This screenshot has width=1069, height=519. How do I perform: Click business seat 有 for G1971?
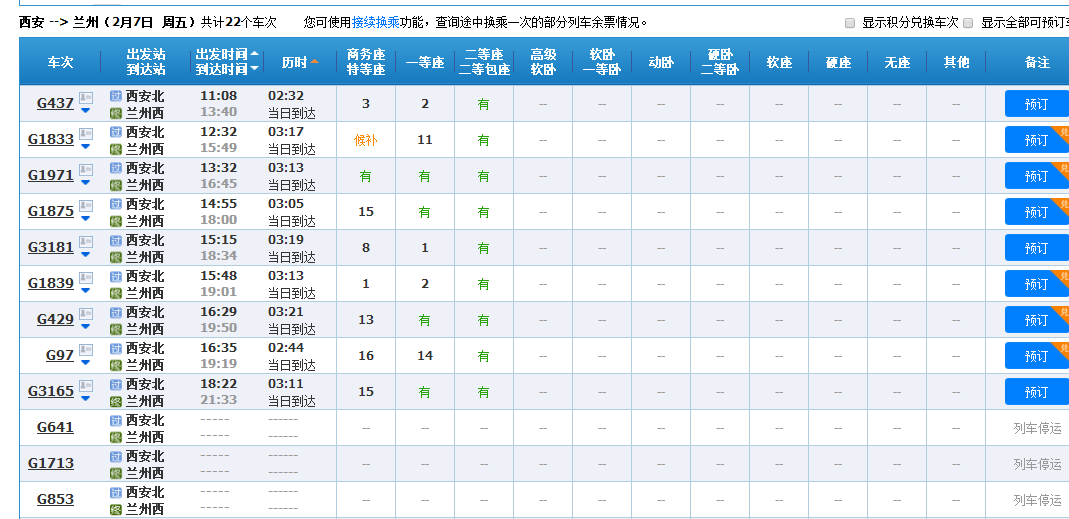pos(366,176)
